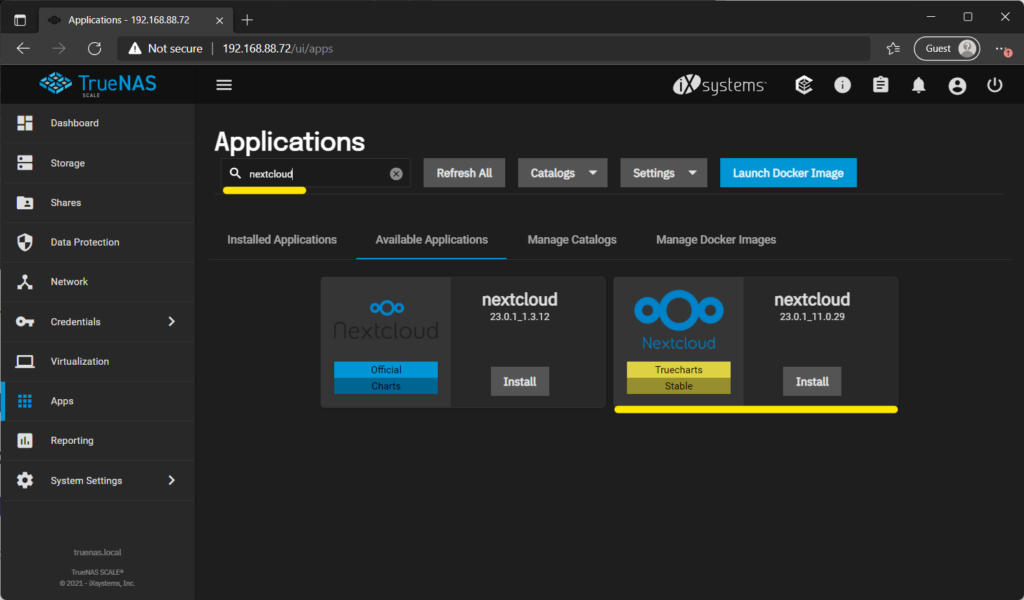Click the nextcloud search input field
Viewport: 1024px width, 600px height.
pos(317,174)
